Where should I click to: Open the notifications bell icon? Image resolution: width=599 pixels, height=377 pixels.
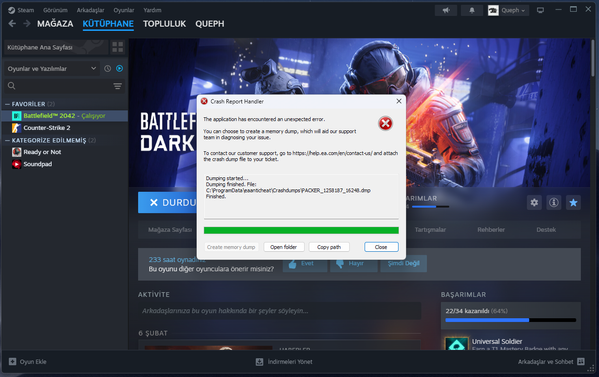click(472, 10)
